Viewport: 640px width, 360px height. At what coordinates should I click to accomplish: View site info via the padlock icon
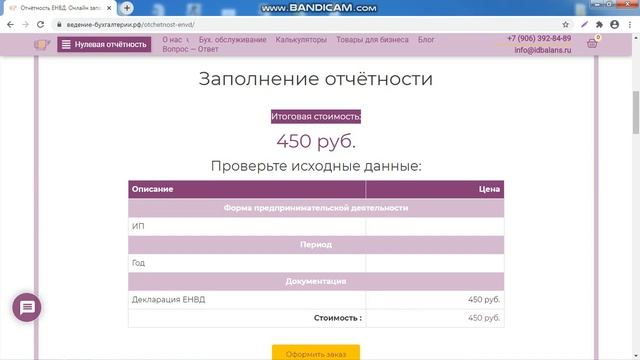(x=59, y=24)
